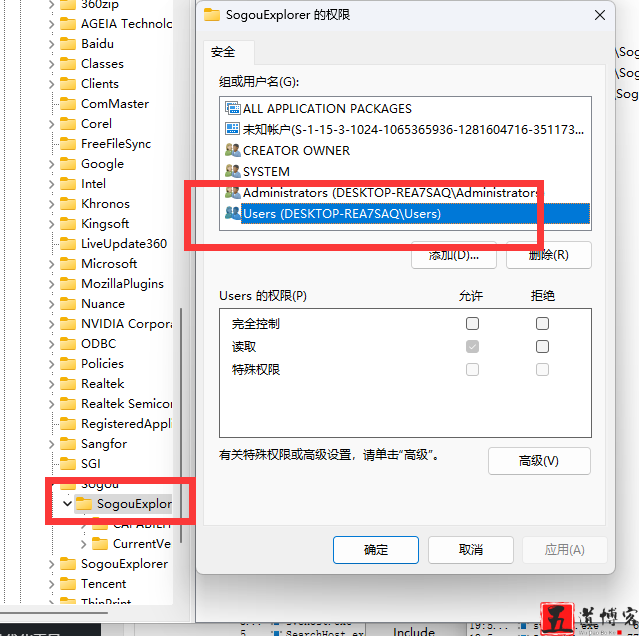Expand the AGEIA Technologies key
639x636 pixels.
click(51, 24)
